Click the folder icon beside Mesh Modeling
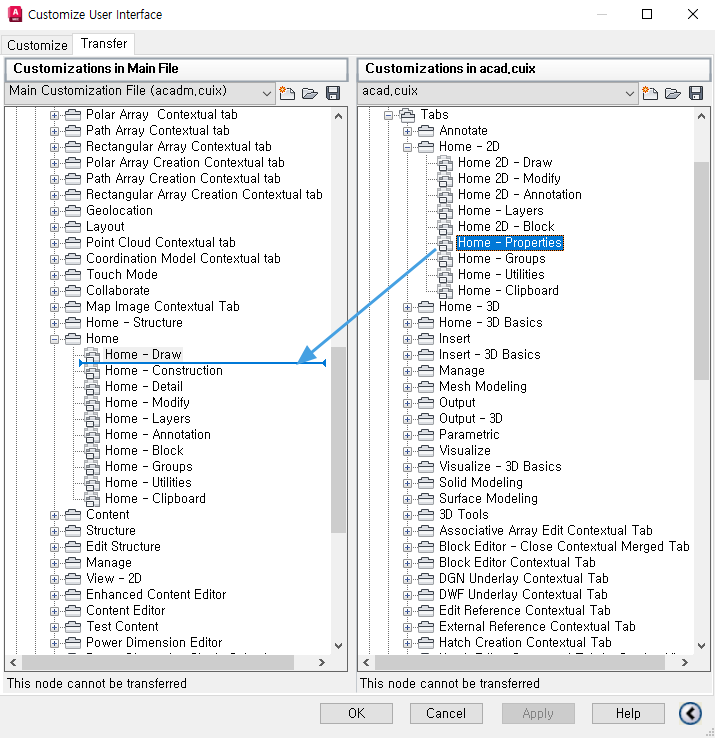Viewport: 715px width, 738px height. point(426,387)
